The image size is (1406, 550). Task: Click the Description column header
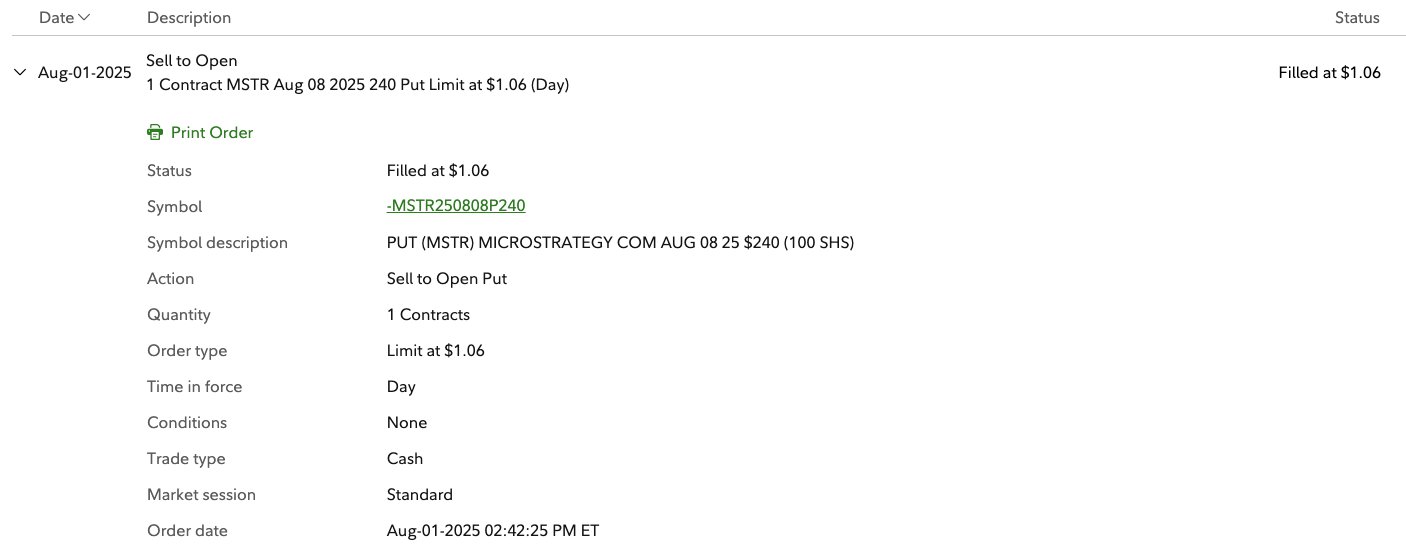pyautogui.click(x=189, y=17)
